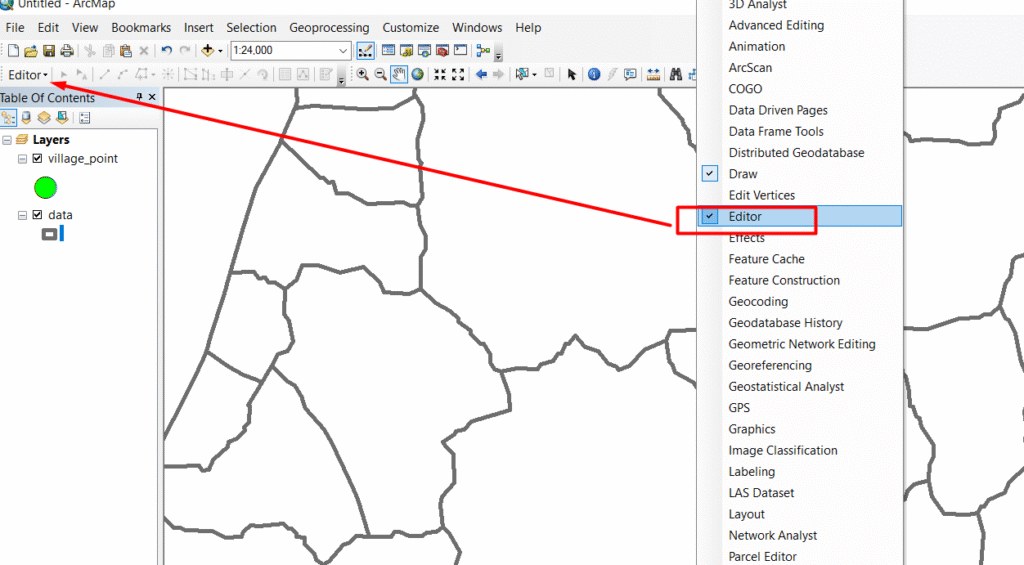Viewport: 1024px width, 565px height.
Task: Zoom to Full Extent globe
Action: pyautogui.click(x=418, y=74)
